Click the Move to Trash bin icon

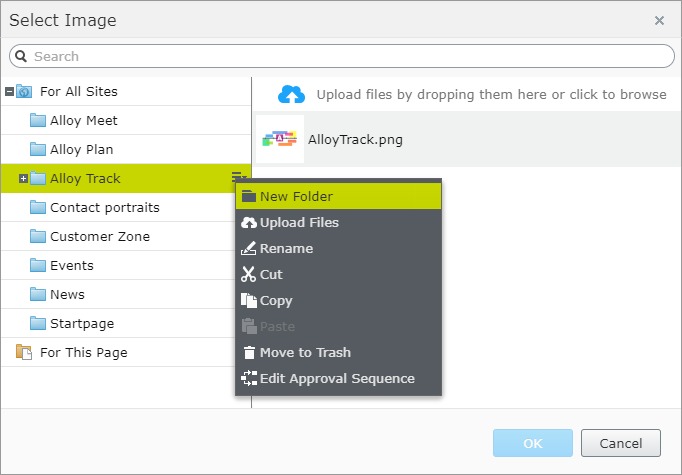[x=249, y=353]
